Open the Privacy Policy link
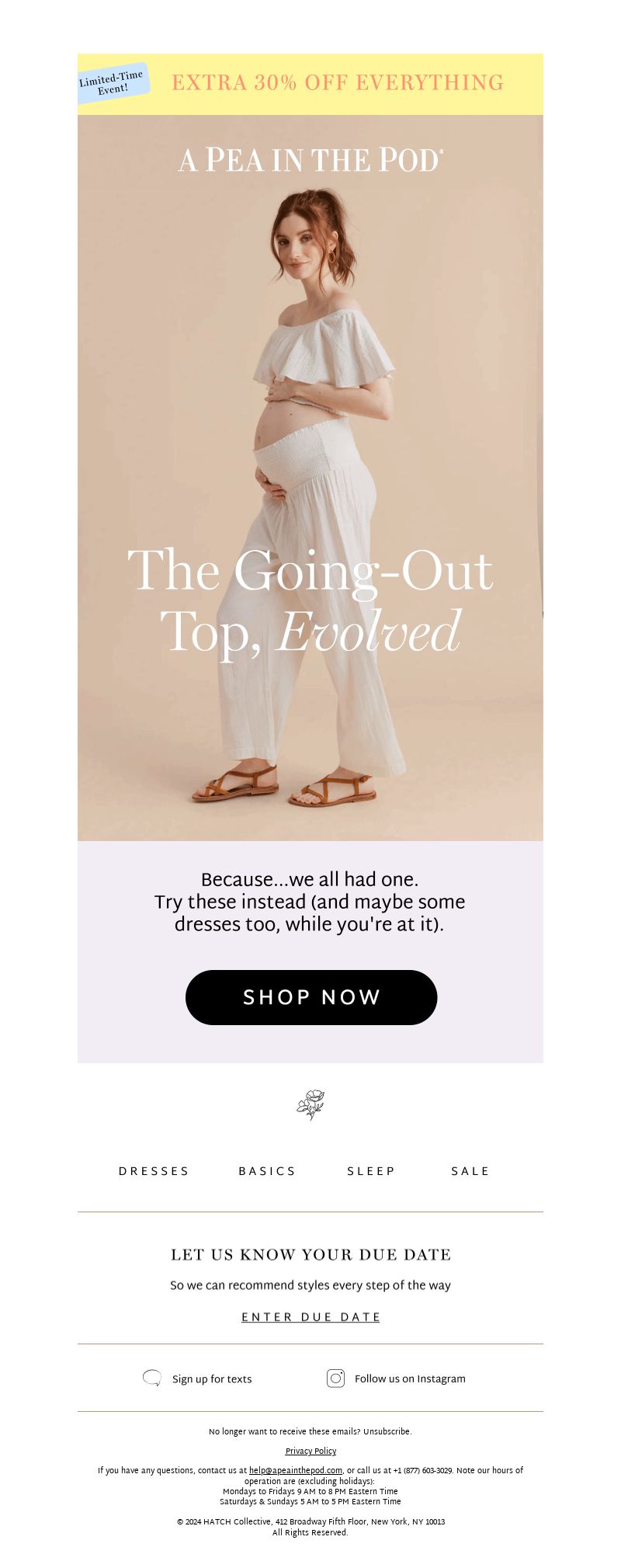 (x=310, y=1451)
